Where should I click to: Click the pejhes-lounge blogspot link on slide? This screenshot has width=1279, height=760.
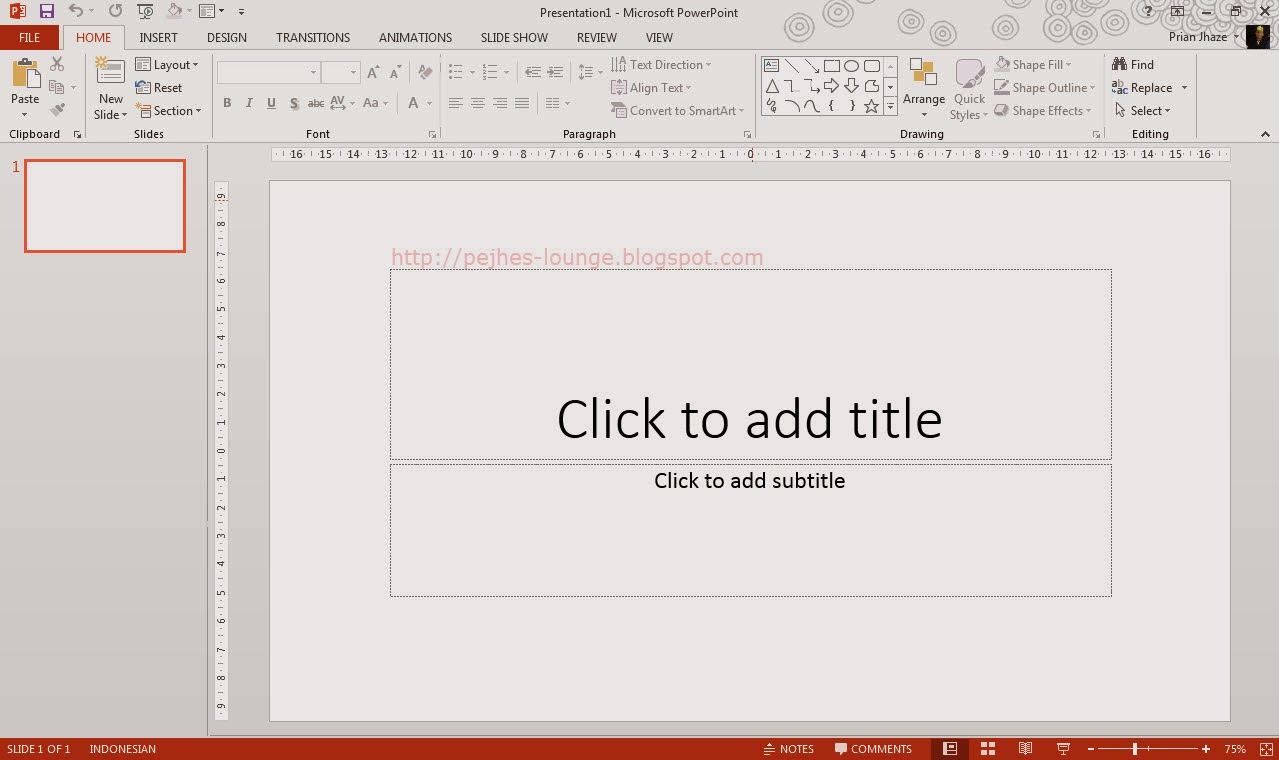(x=577, y=256)
